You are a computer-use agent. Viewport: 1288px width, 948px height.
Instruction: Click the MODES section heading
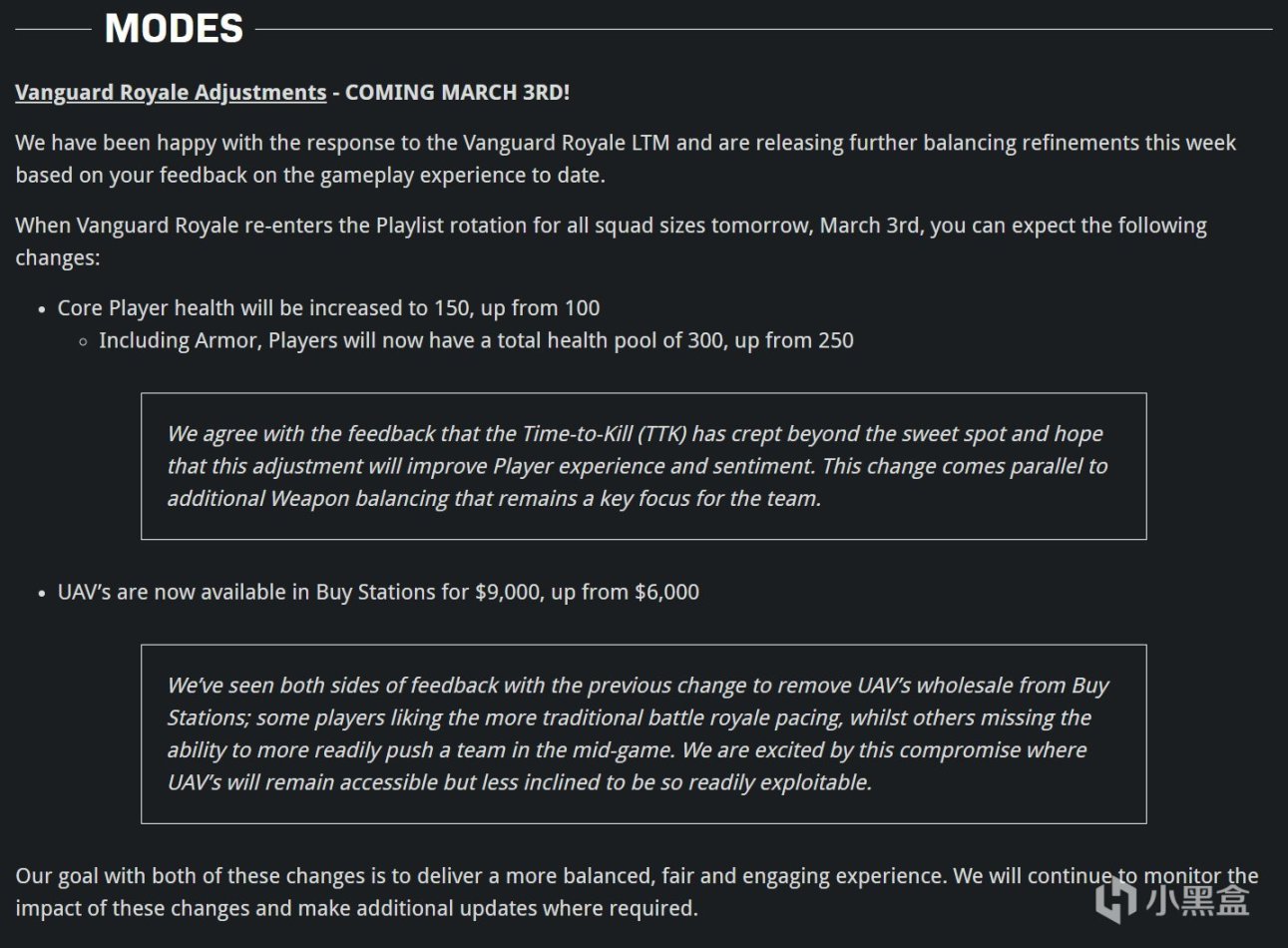(x=175, y=28)
